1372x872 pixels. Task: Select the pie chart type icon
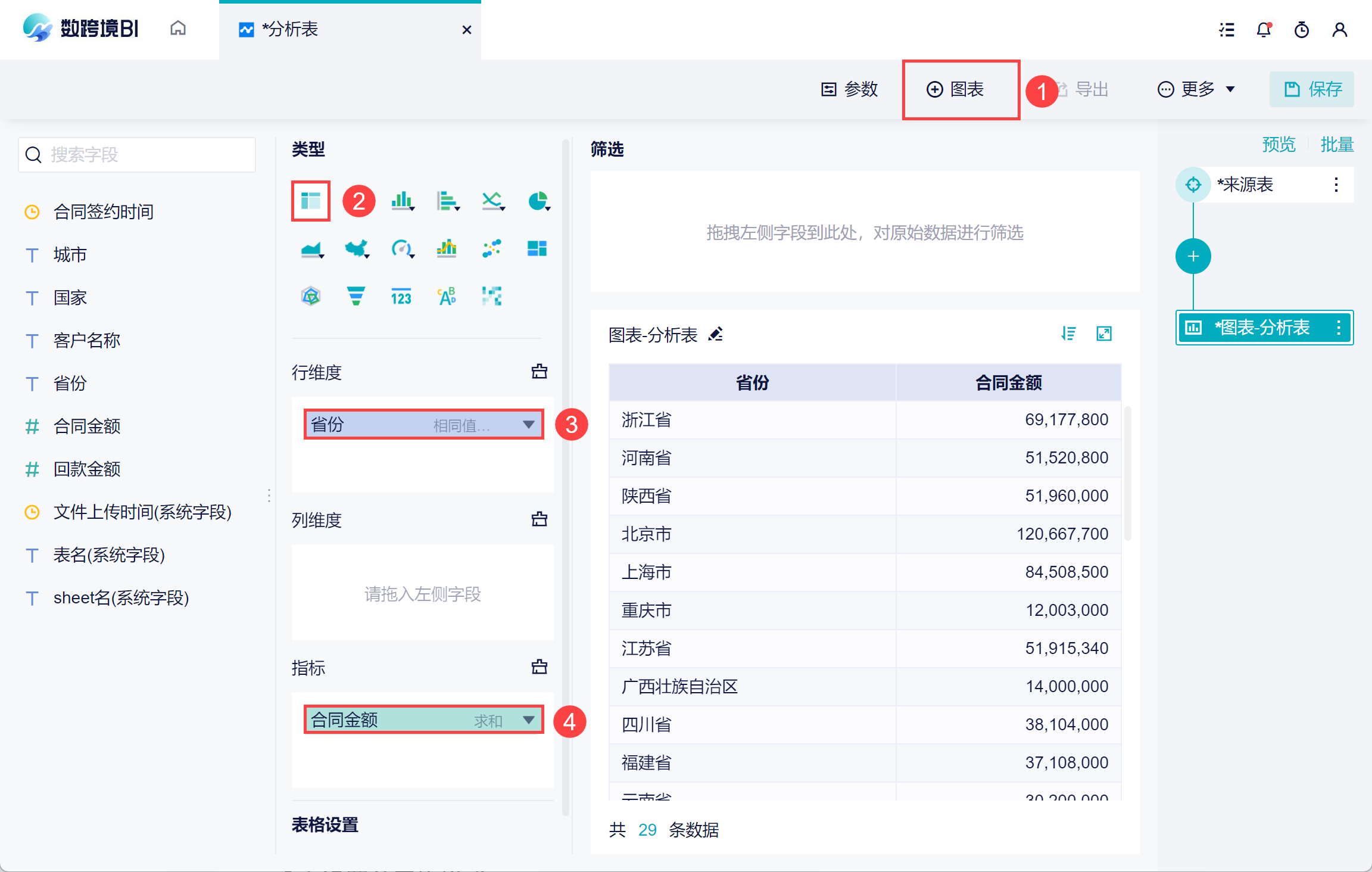pyautogui.click(x=538, y=201)
